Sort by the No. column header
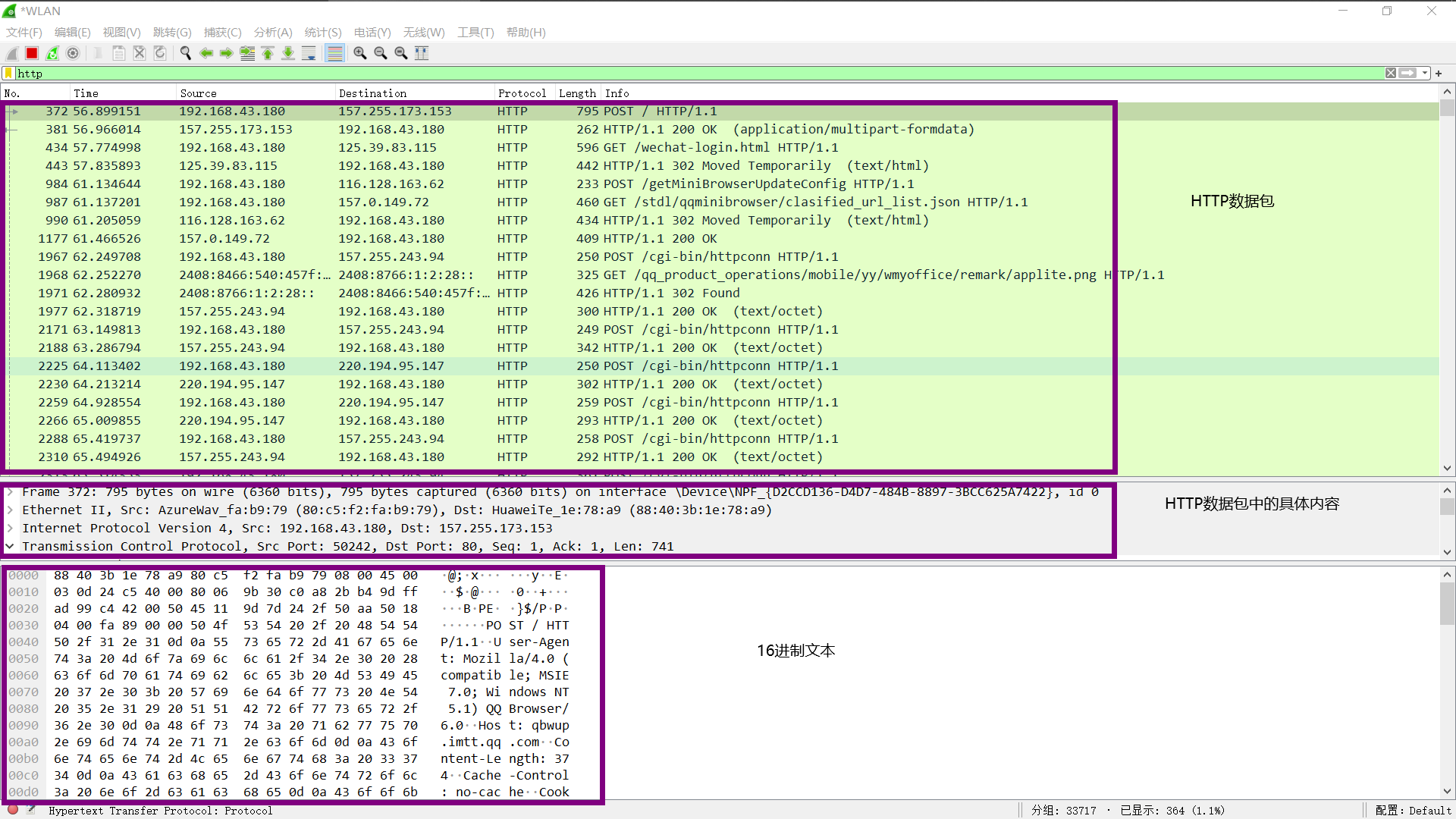 click(x=35, y=93)
